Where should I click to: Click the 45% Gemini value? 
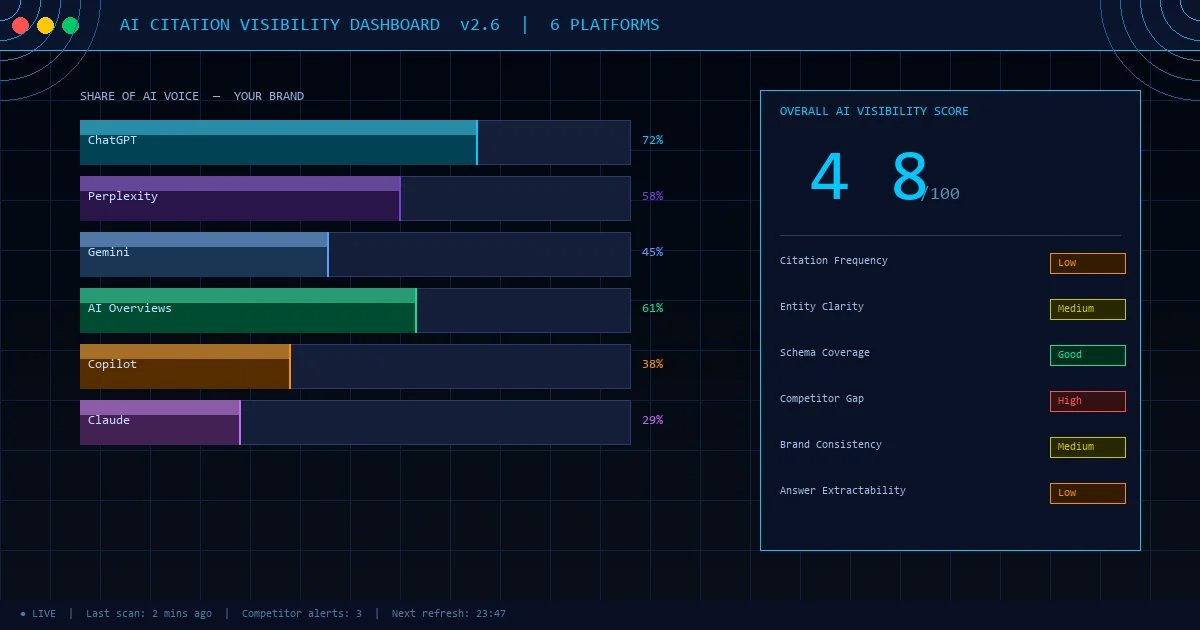pyautogui.click(x=652, y=252)
